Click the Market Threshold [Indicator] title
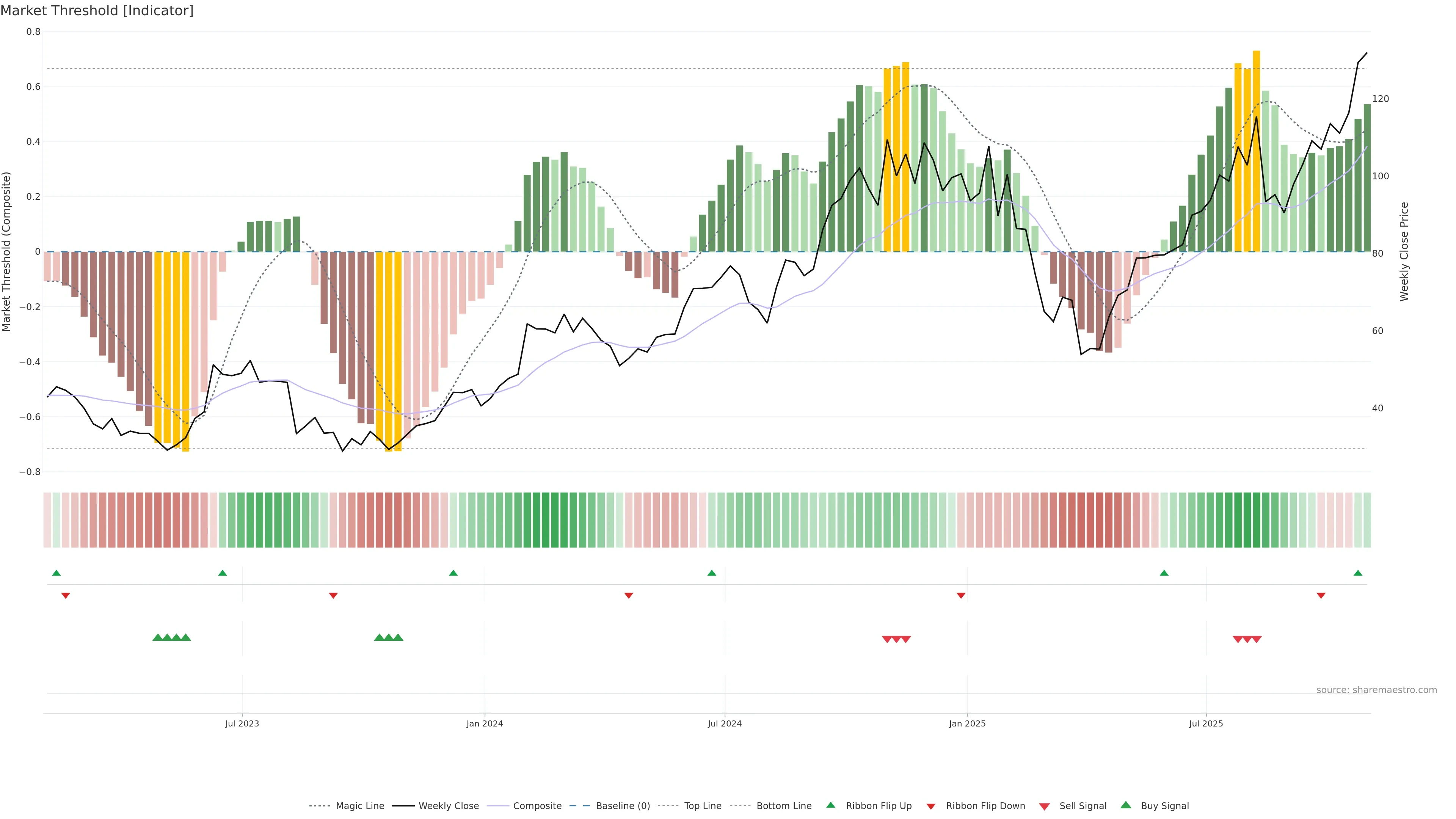The height and width of the screenshot is (819, 1456). [x=97, y=11]
